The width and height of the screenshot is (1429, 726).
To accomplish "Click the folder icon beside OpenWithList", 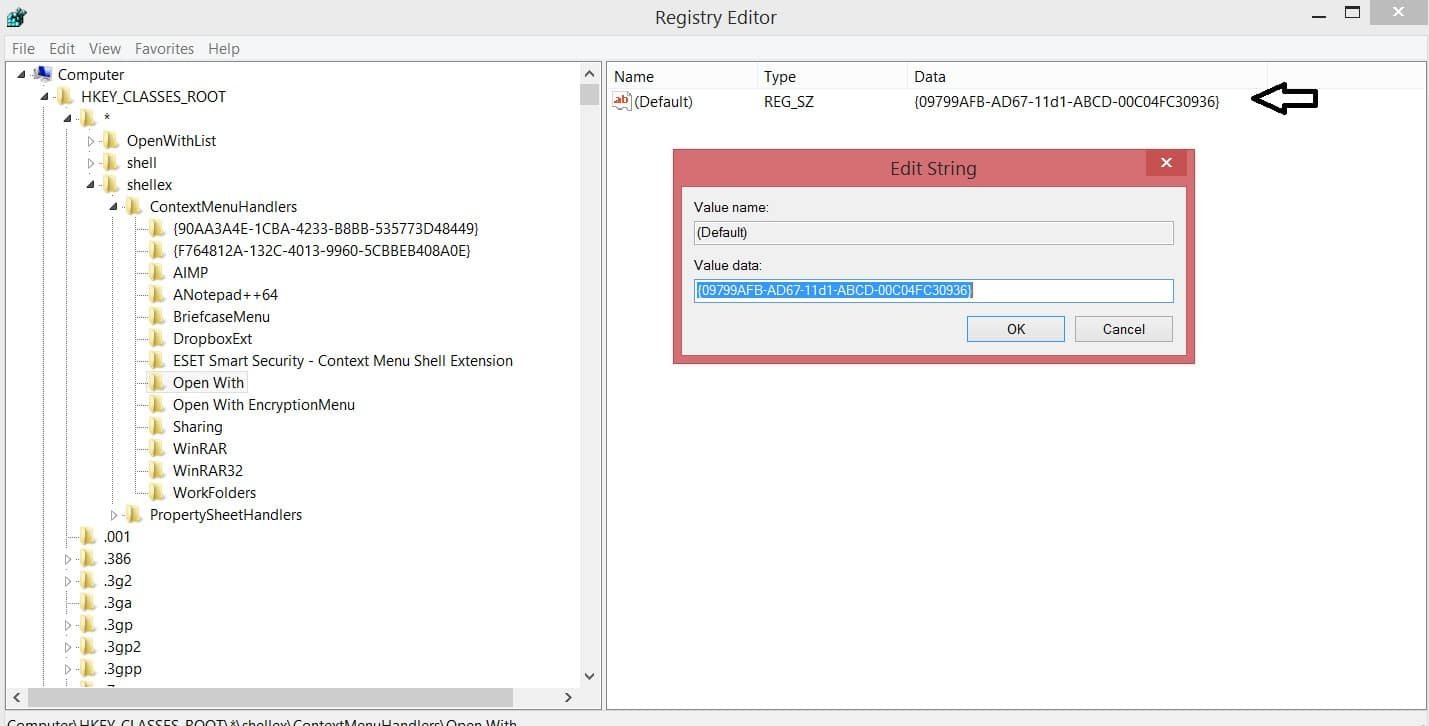I will (111, 141).
